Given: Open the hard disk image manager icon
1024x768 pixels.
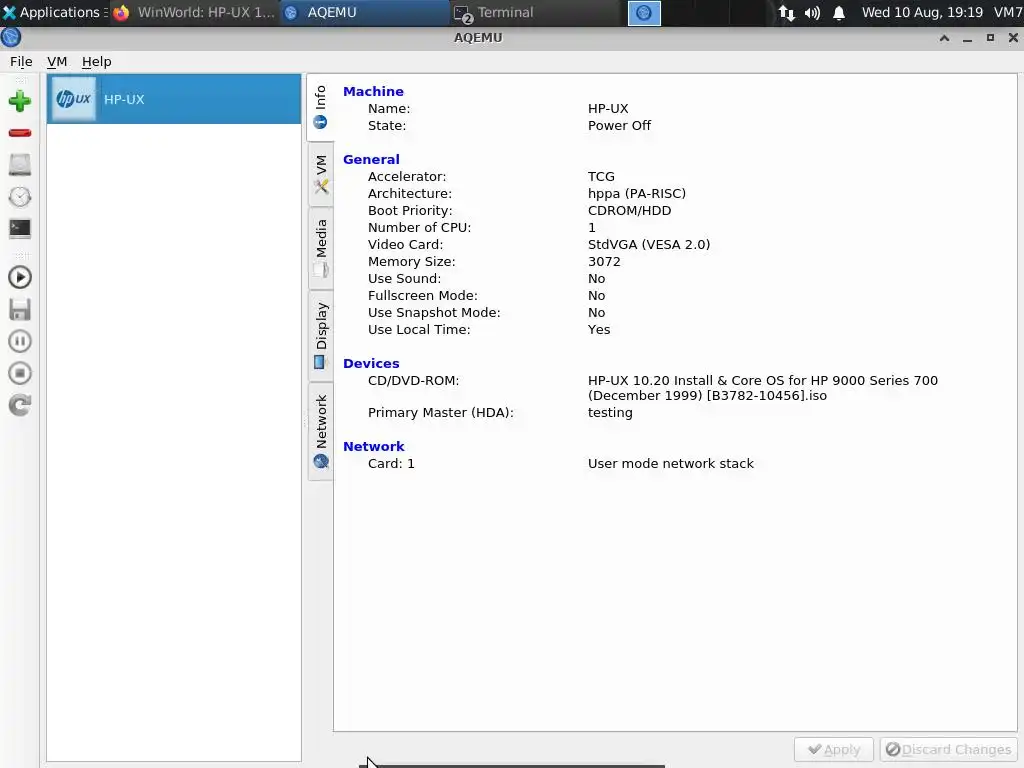Looking at the screenshot, I should click(20, 165).
